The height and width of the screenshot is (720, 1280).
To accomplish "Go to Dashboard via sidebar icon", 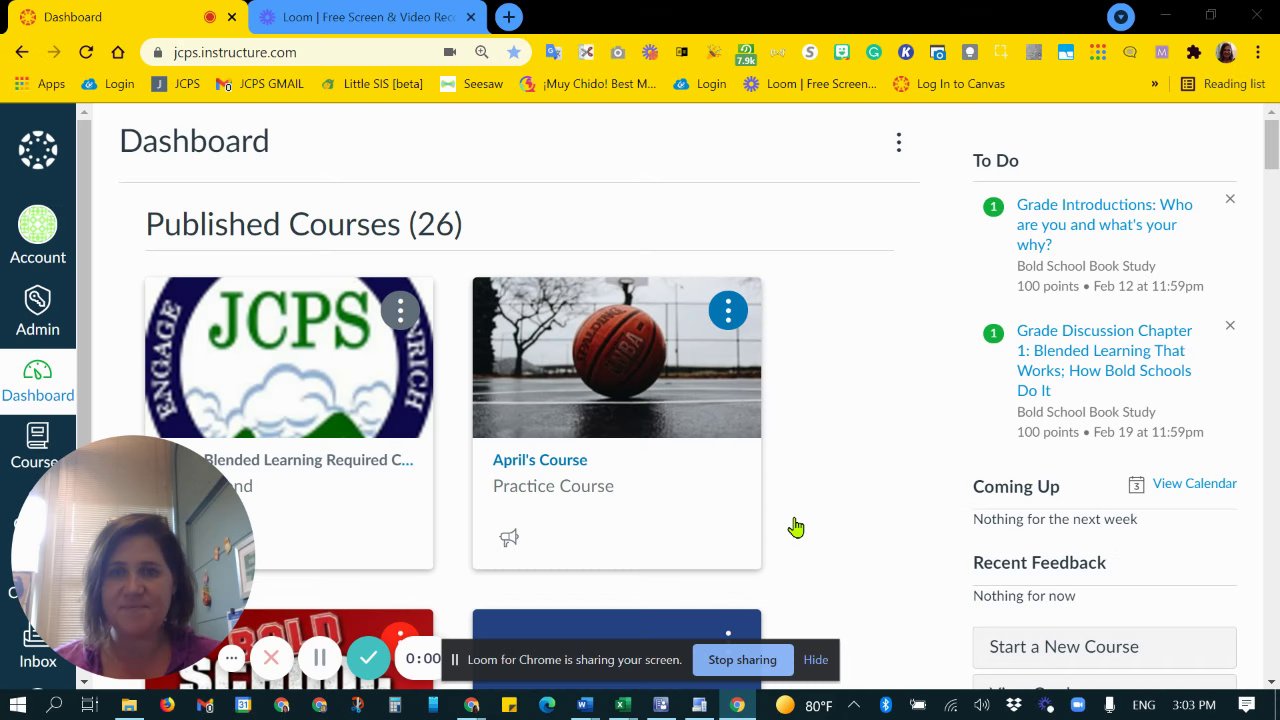I will click(38, 381).
